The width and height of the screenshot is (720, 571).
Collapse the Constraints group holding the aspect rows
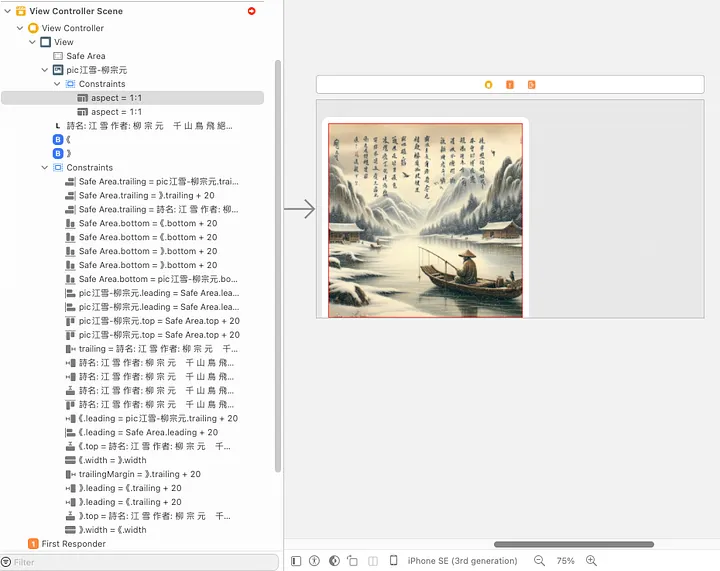click(57, 84)
